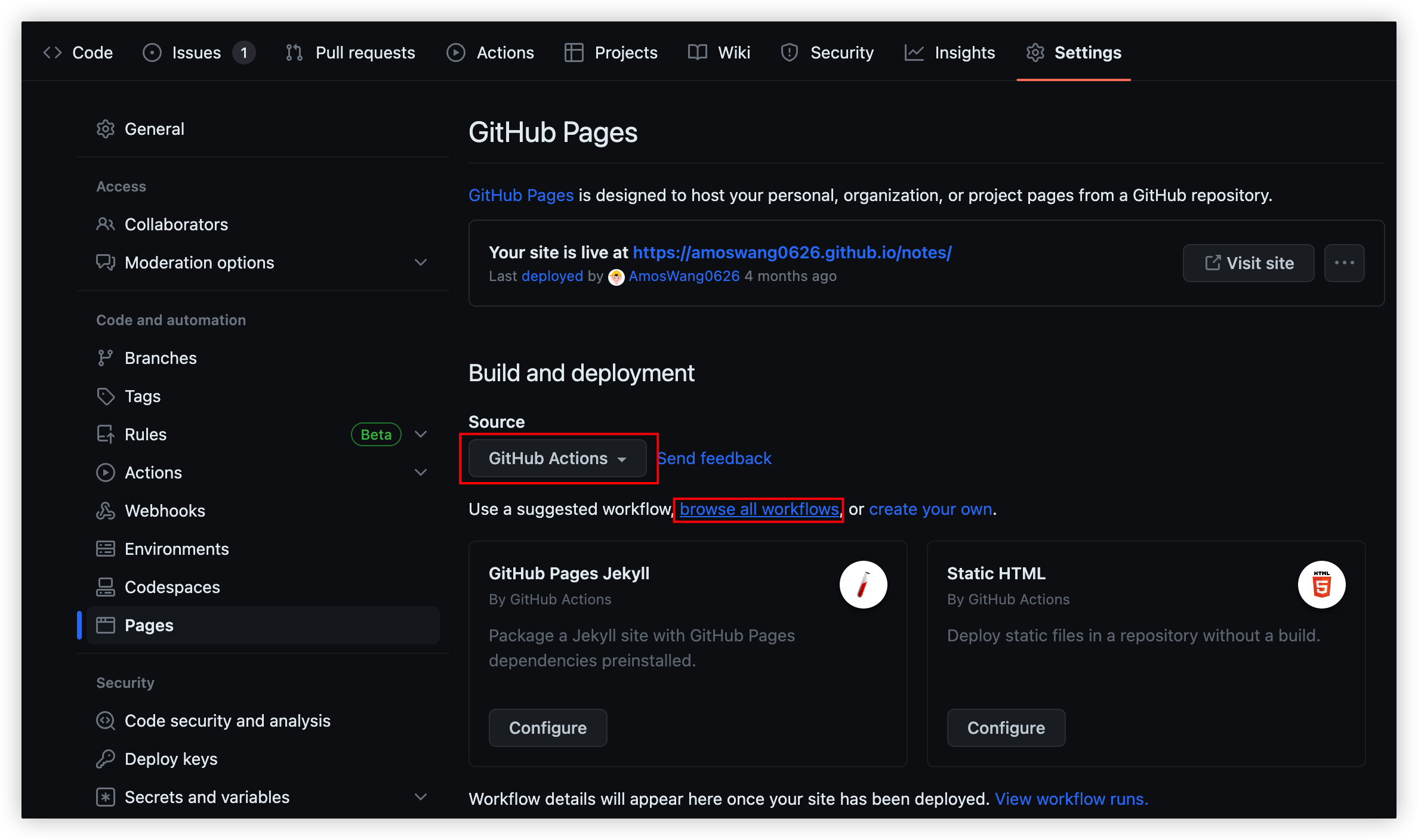Expand Secrets and variables chevron
The image size is (1418, 840).
coord(421,797)
